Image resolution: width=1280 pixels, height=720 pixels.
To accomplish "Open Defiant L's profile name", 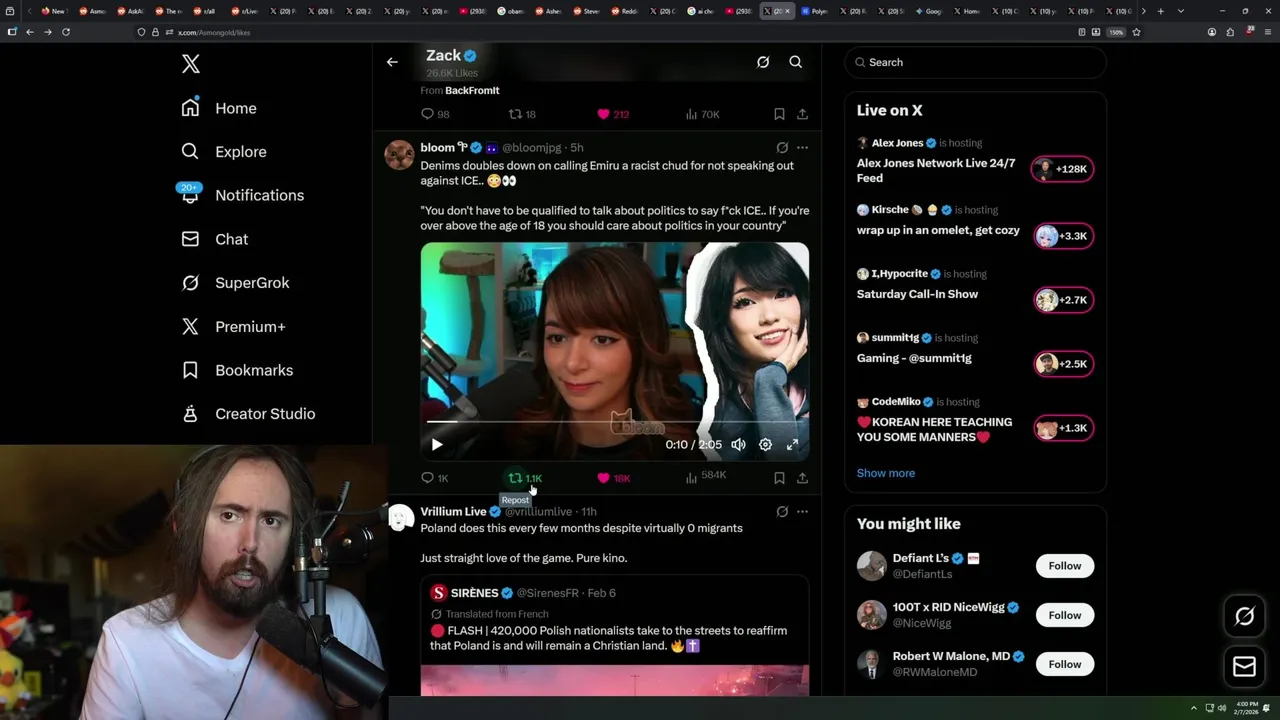I will [921, 558].
